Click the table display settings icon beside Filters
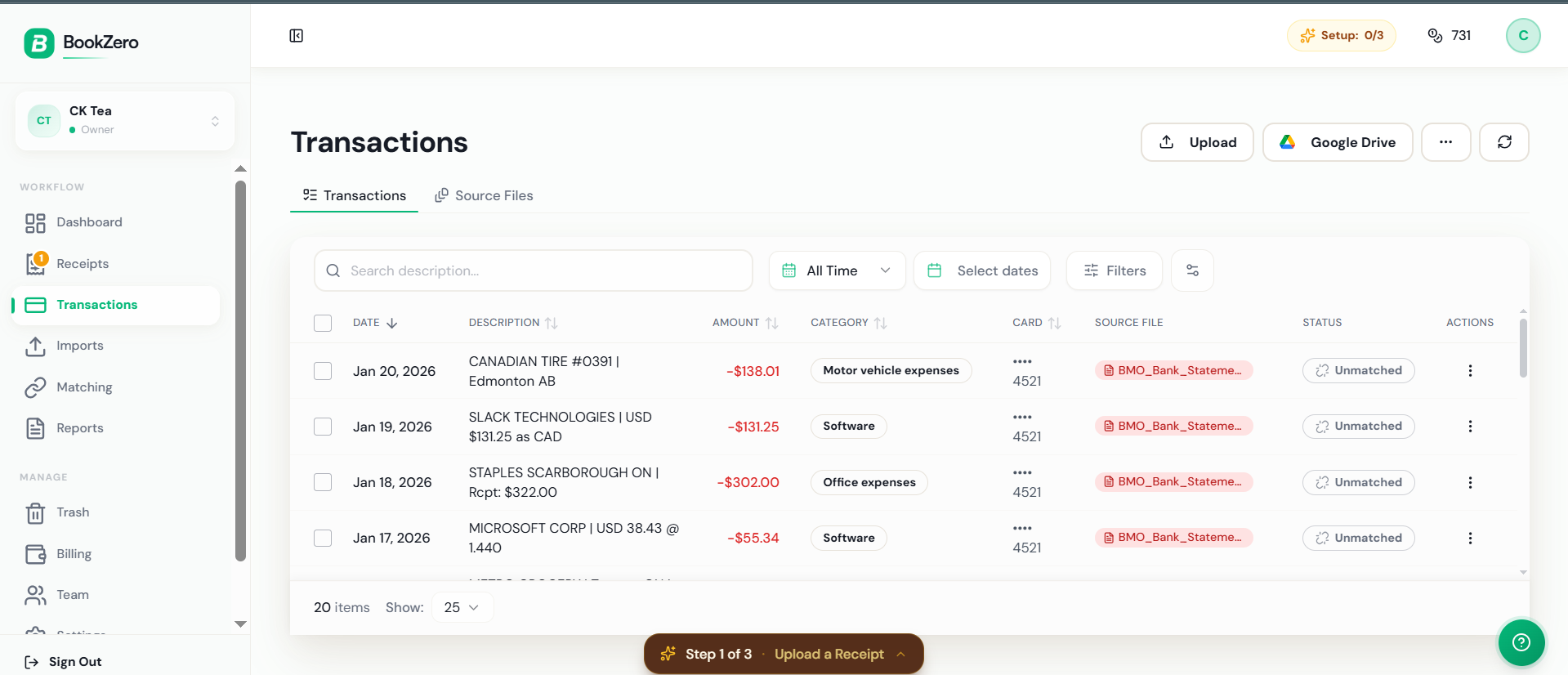 click(1192, 270)
